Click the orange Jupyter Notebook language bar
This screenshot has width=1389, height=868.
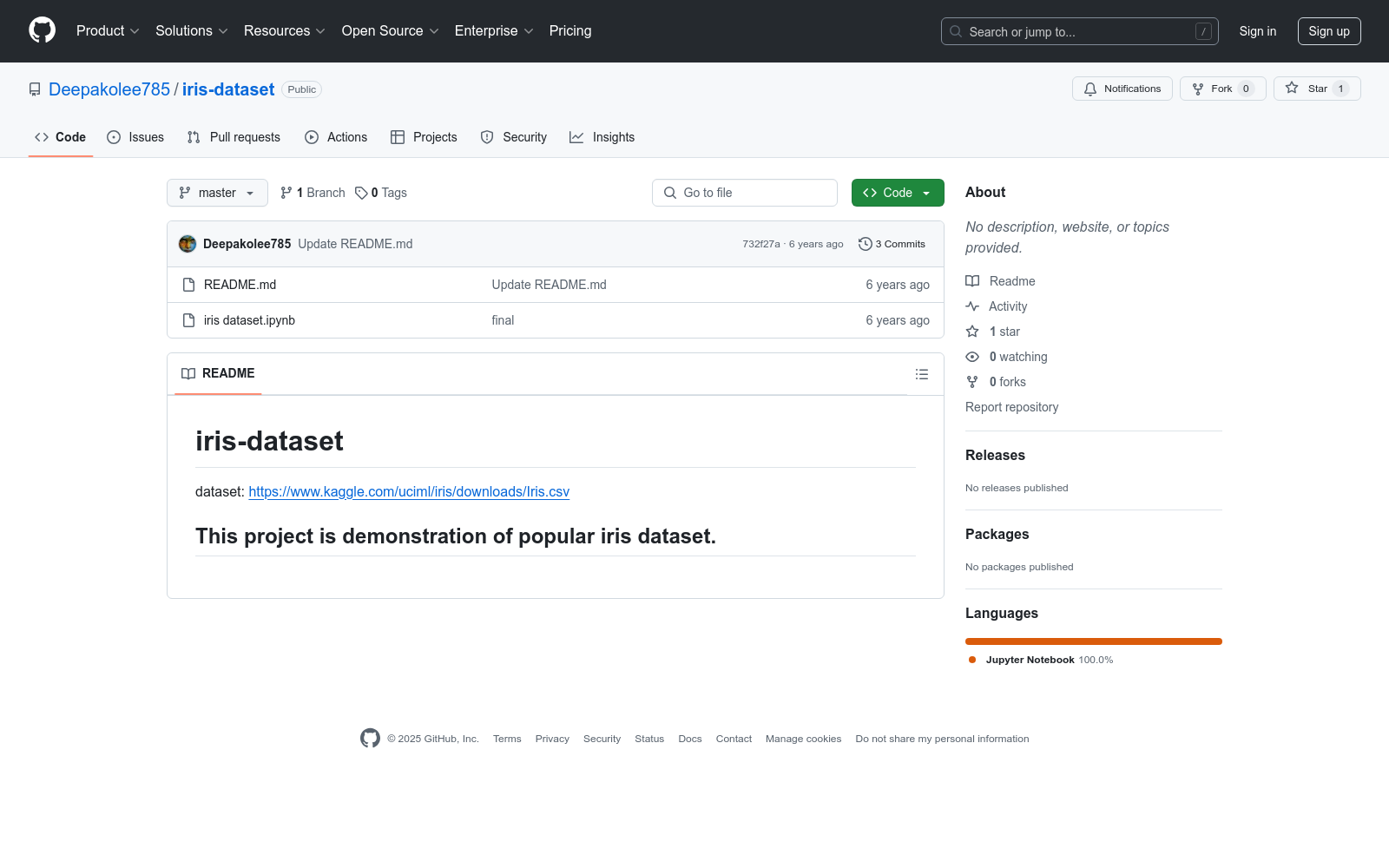pyautogui.click(x=1094, y=641)
